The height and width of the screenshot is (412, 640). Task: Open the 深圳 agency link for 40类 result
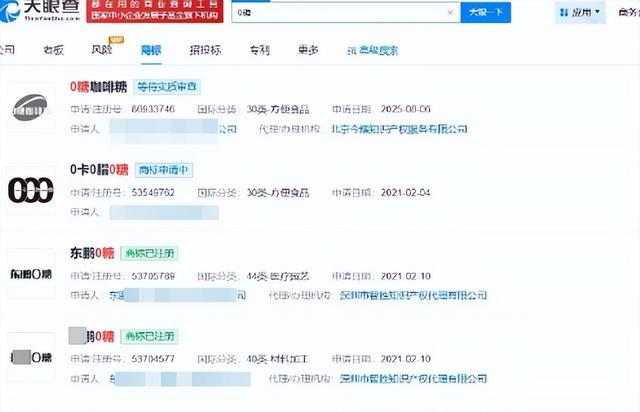(x=413, y=379)
